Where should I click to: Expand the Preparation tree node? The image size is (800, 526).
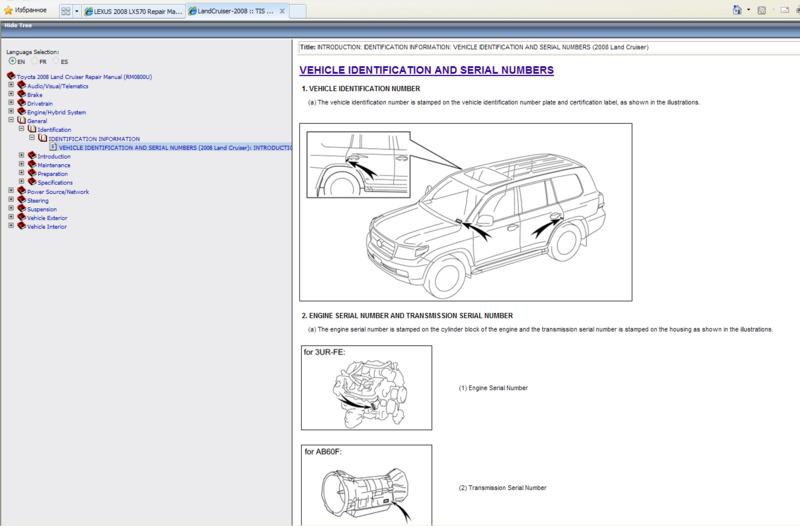[21, 172]
